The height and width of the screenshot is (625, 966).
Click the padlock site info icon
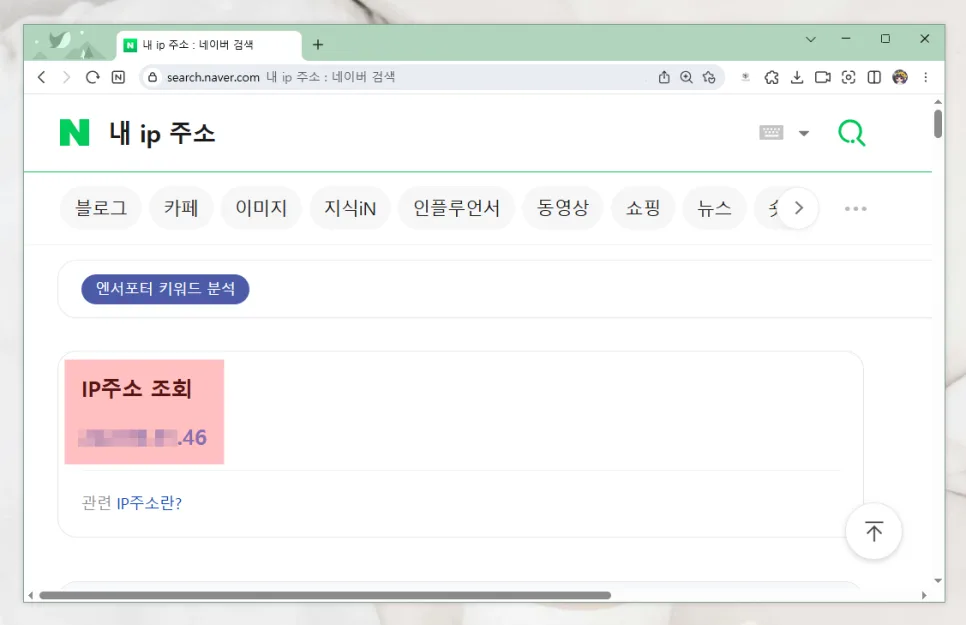(153, 77)
